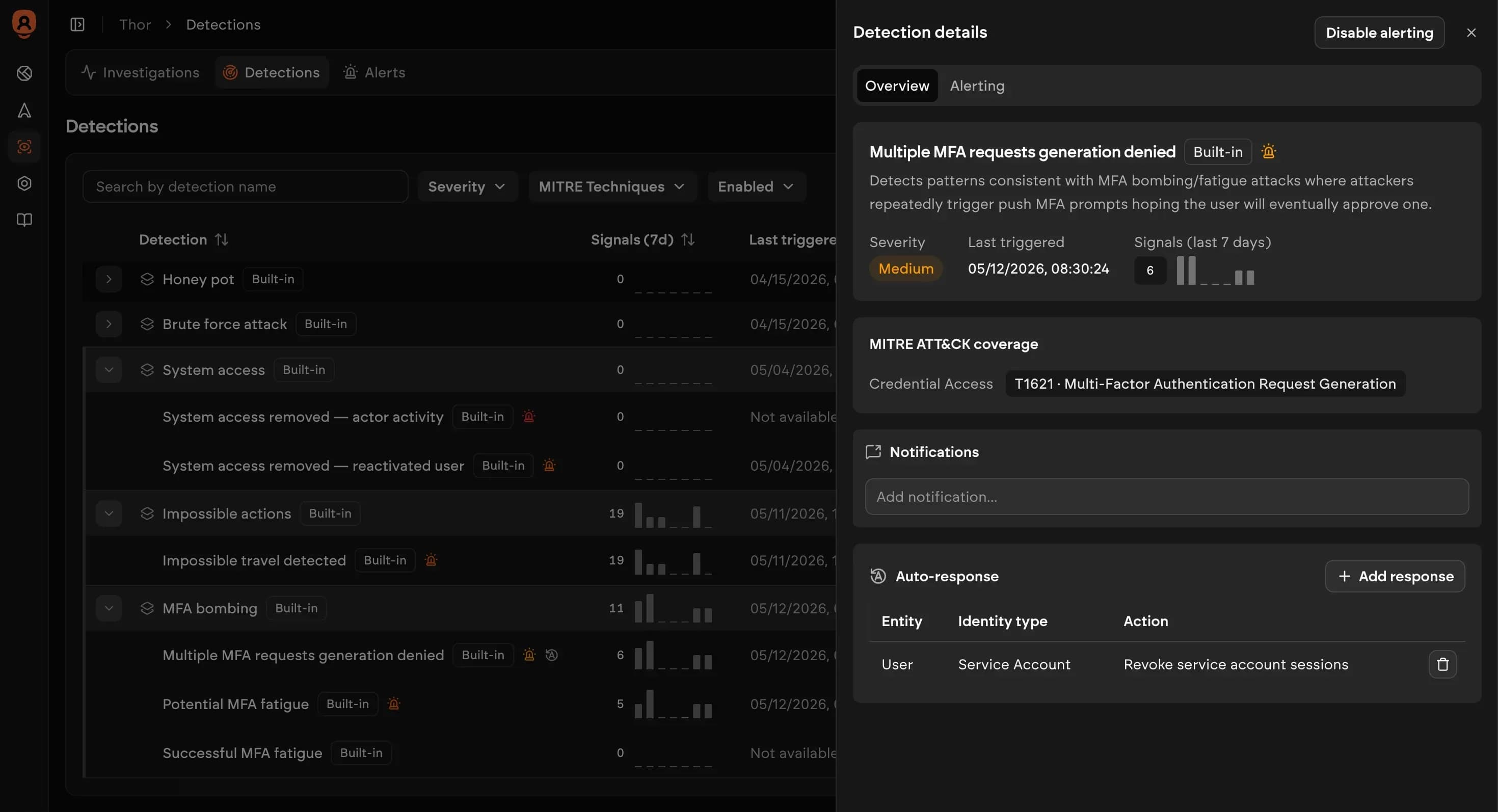
Task: Open the Enabled filter dropdown
Action: pos(756,186)
